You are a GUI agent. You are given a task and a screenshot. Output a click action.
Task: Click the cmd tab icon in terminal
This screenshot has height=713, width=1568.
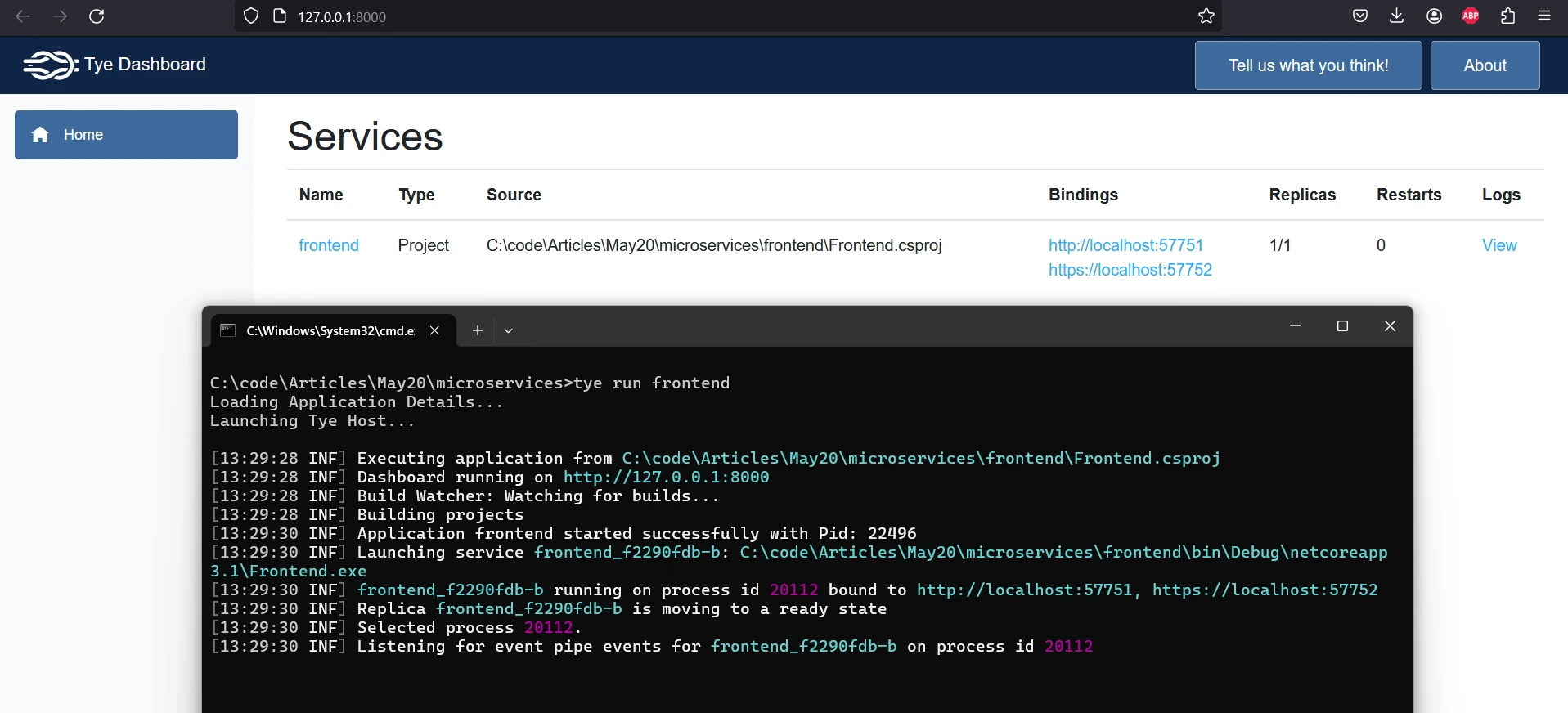[228, 330]
